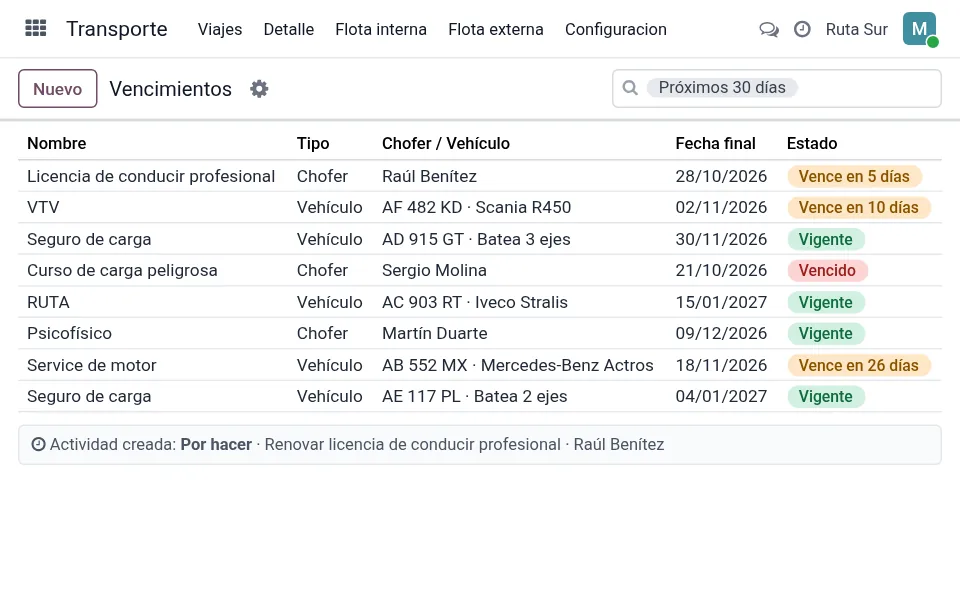Select AD 915 GT · Batea 3 ejes

476,239
